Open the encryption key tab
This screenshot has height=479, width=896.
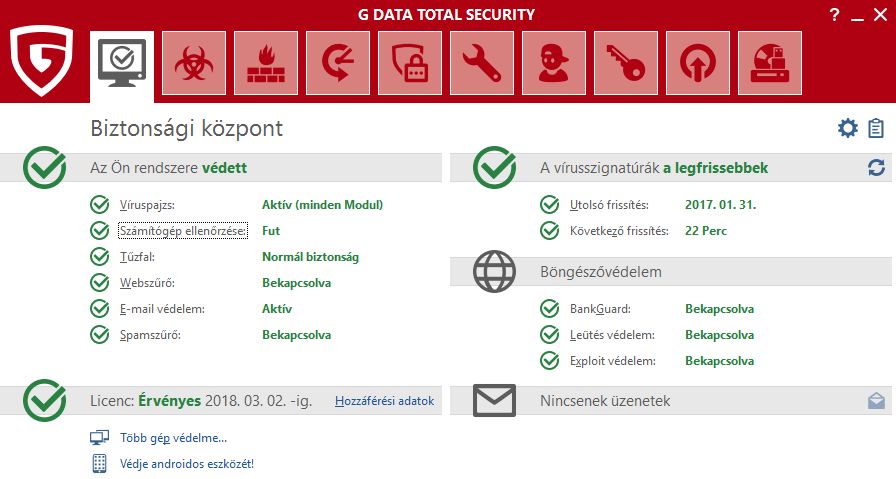626,63
